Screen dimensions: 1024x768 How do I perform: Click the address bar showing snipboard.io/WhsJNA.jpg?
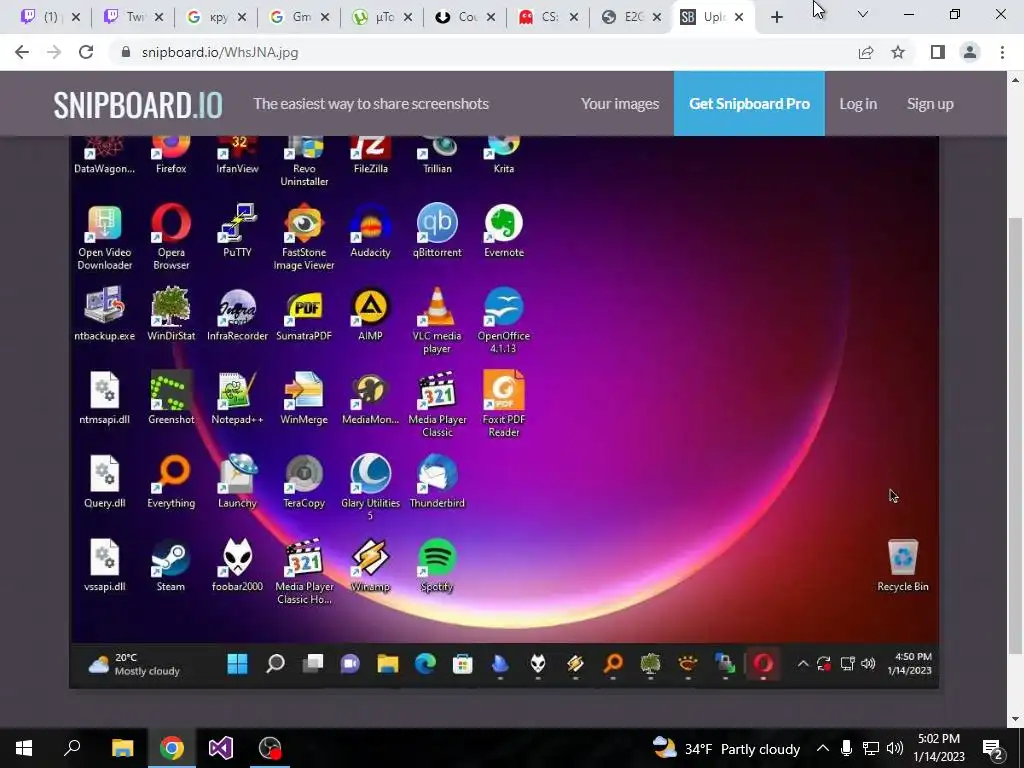(483, 52)
